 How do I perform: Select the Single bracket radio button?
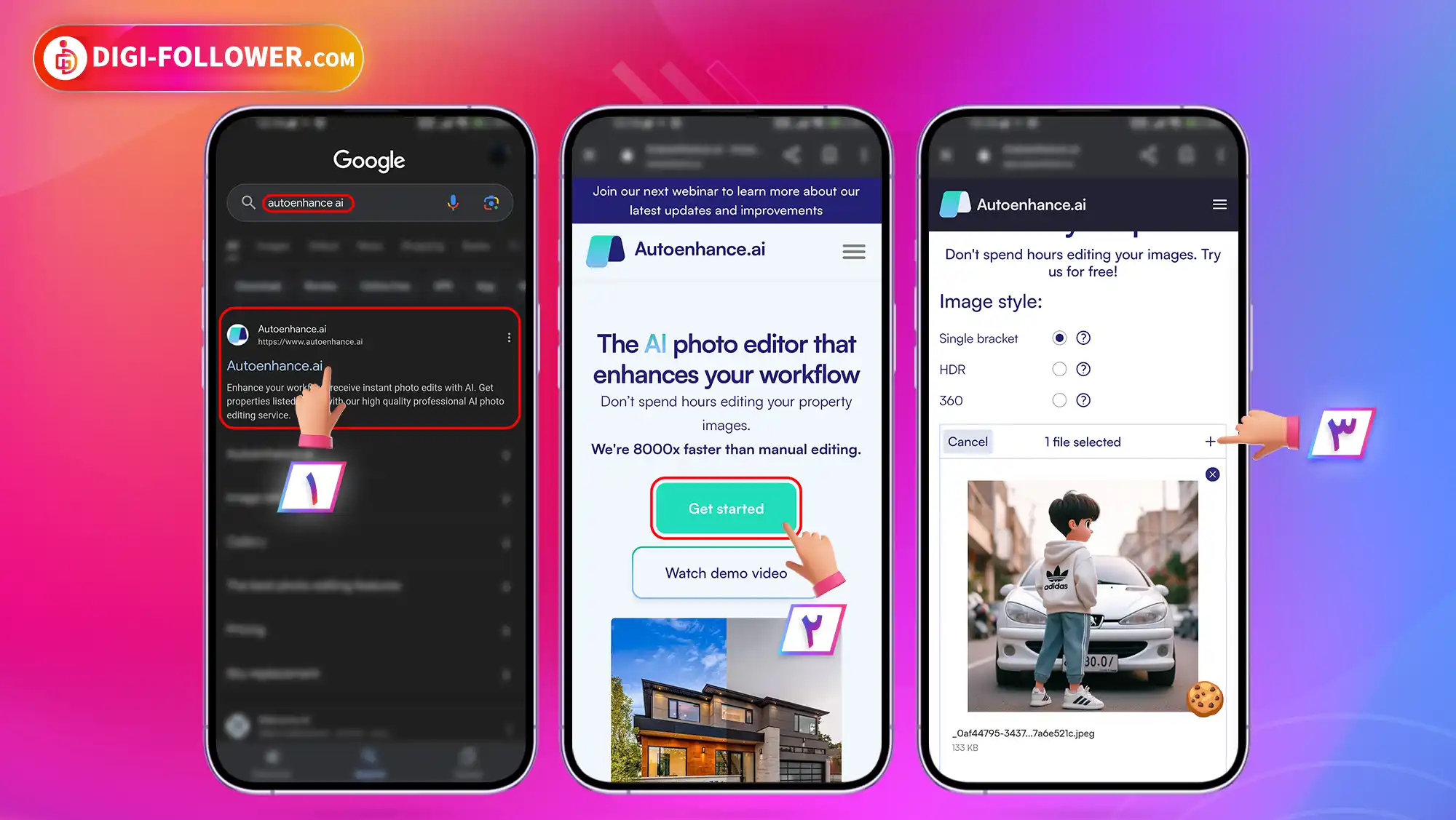click(x=1060, y=337)
